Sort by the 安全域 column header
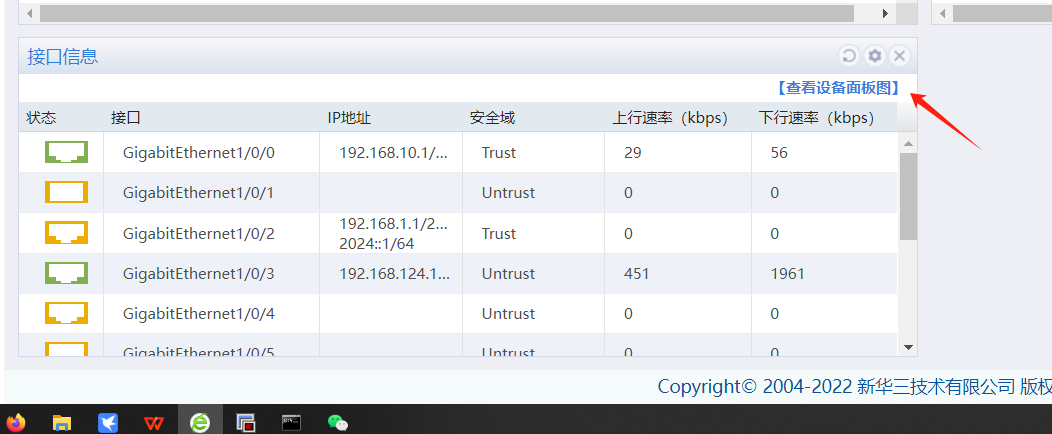This screenshot has width=1052, height=434. pyautogui.click(x=492, y=118)
